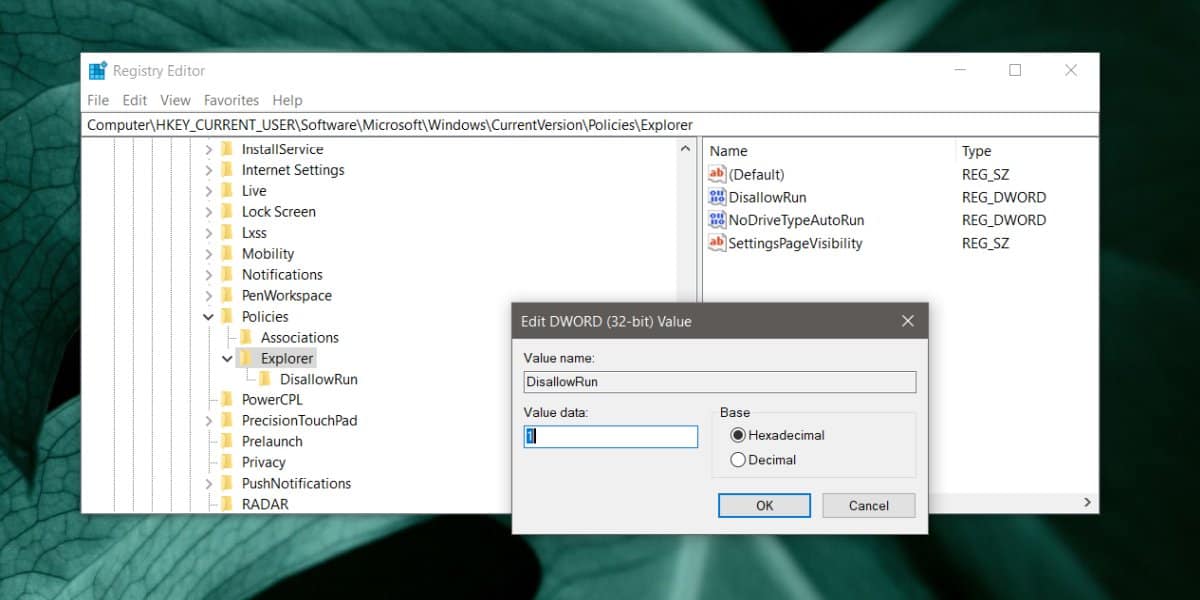Viewport: 1200px width, 600px height.
Task: Expand the InstallService key
Action: (x=209, y=149)
